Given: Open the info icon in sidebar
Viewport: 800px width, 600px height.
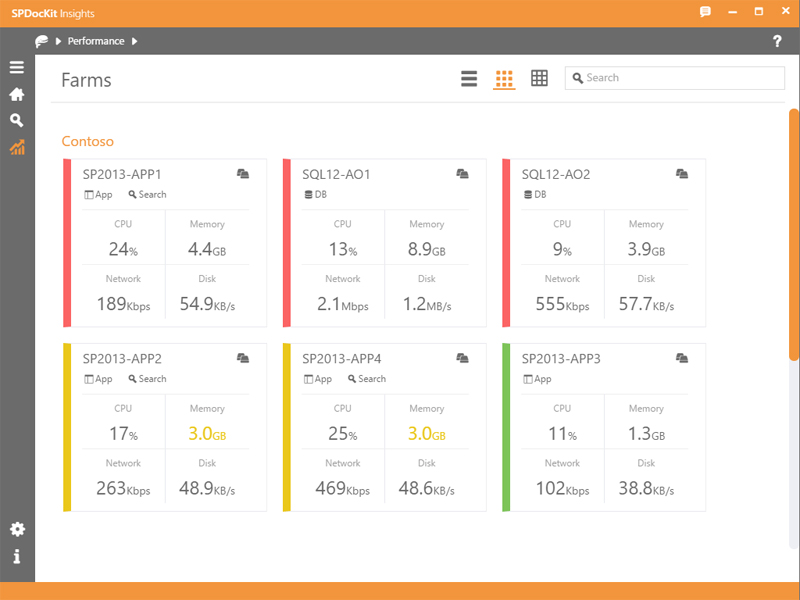Looking at the screenshot, I should (17, 556).
